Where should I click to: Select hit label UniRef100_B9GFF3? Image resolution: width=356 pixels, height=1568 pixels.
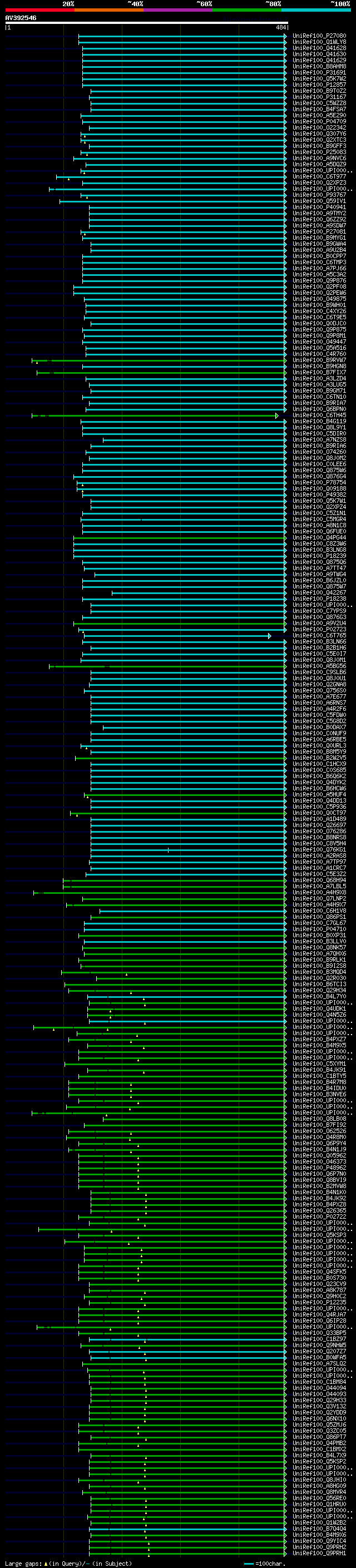click(319, 146)
